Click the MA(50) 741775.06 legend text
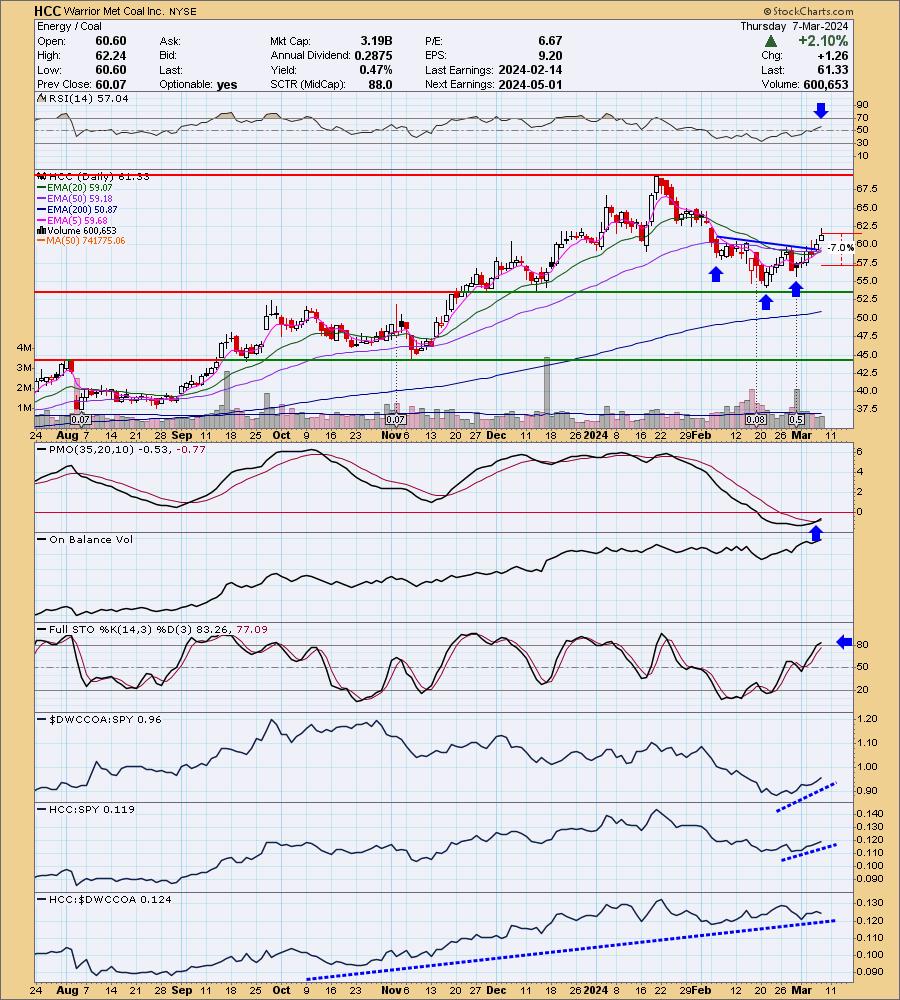Viewport: 900px width, 1000px height. [x=86, y=241]
